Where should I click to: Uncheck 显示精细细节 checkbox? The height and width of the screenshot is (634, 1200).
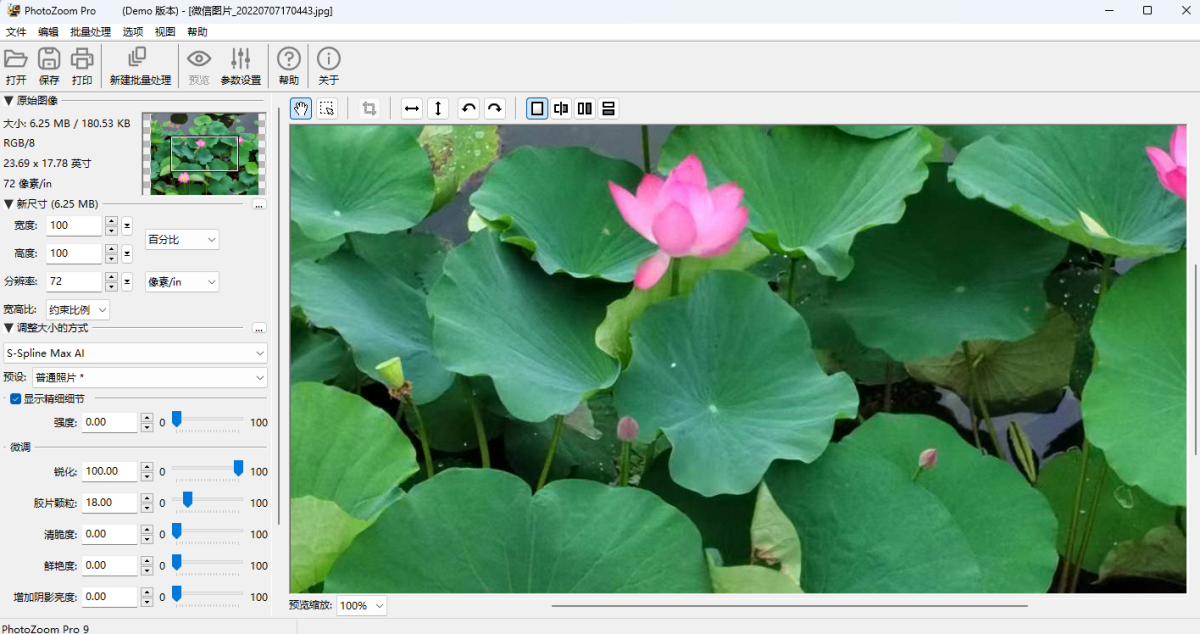click(15, 399)
